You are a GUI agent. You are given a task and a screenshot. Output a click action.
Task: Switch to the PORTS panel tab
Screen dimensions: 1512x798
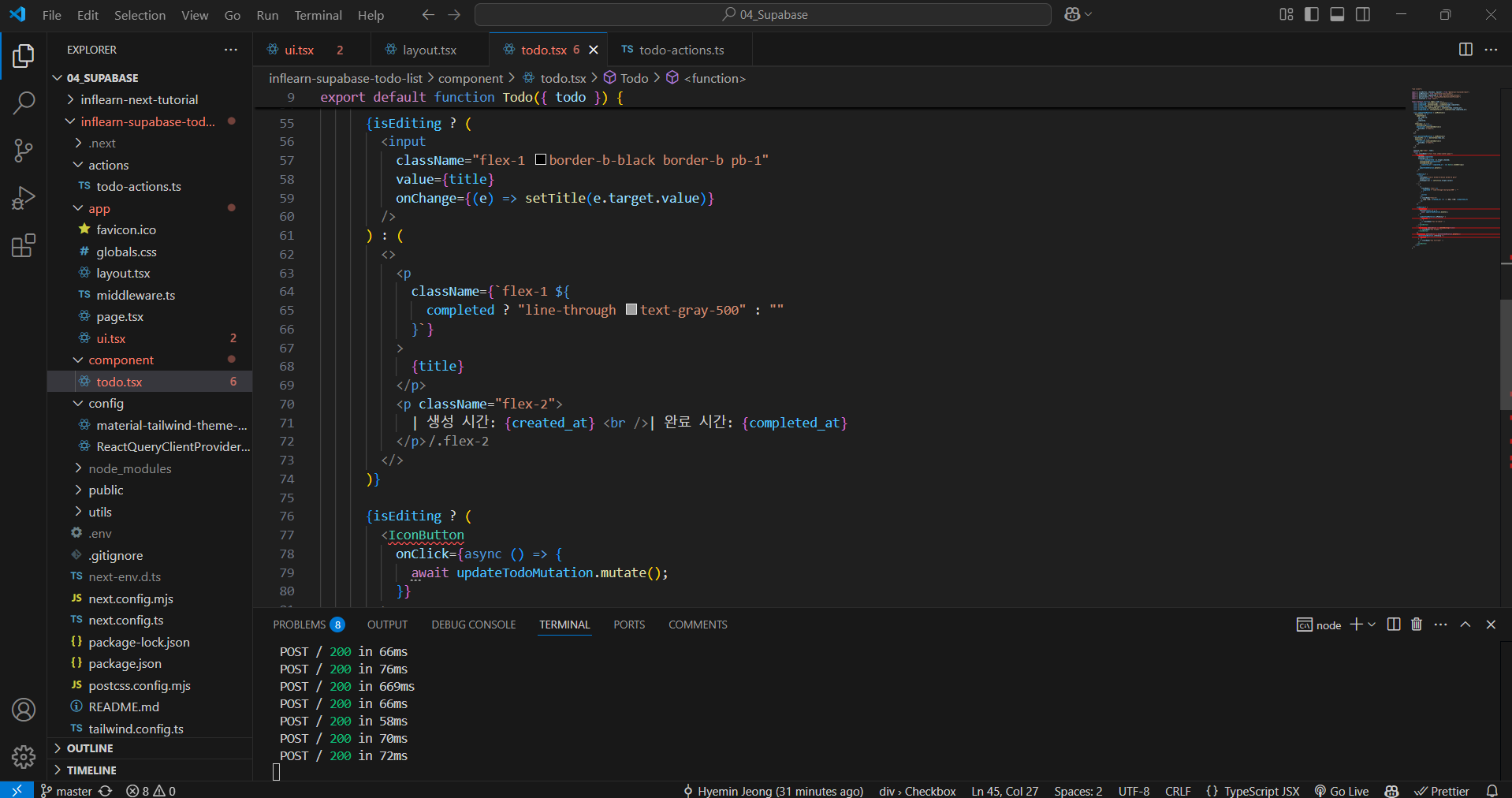pos(629,625)
